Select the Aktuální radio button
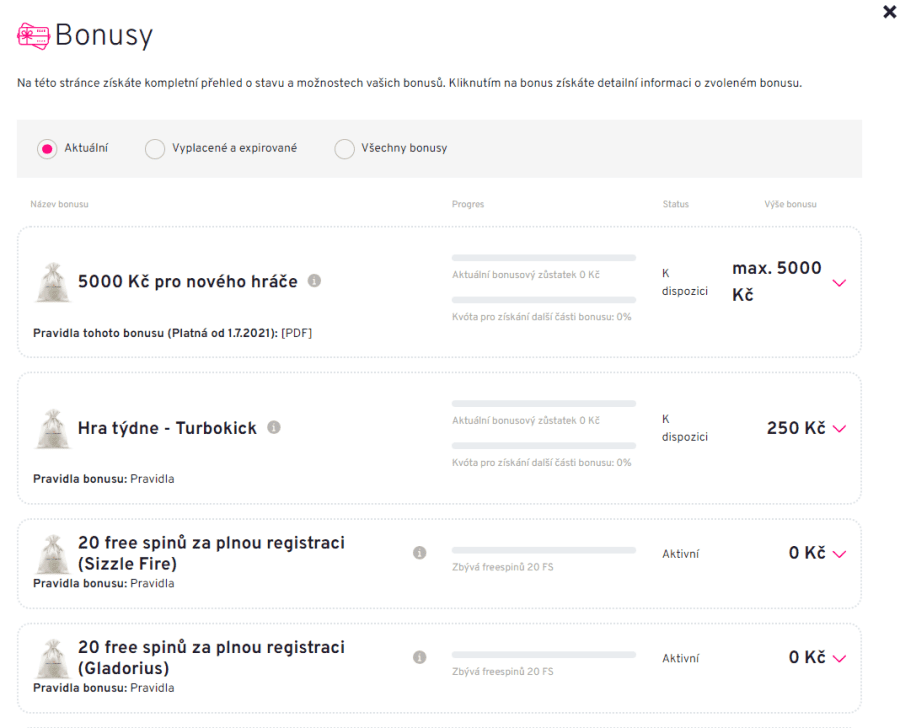The image size is (900, 728). [46, 149]
